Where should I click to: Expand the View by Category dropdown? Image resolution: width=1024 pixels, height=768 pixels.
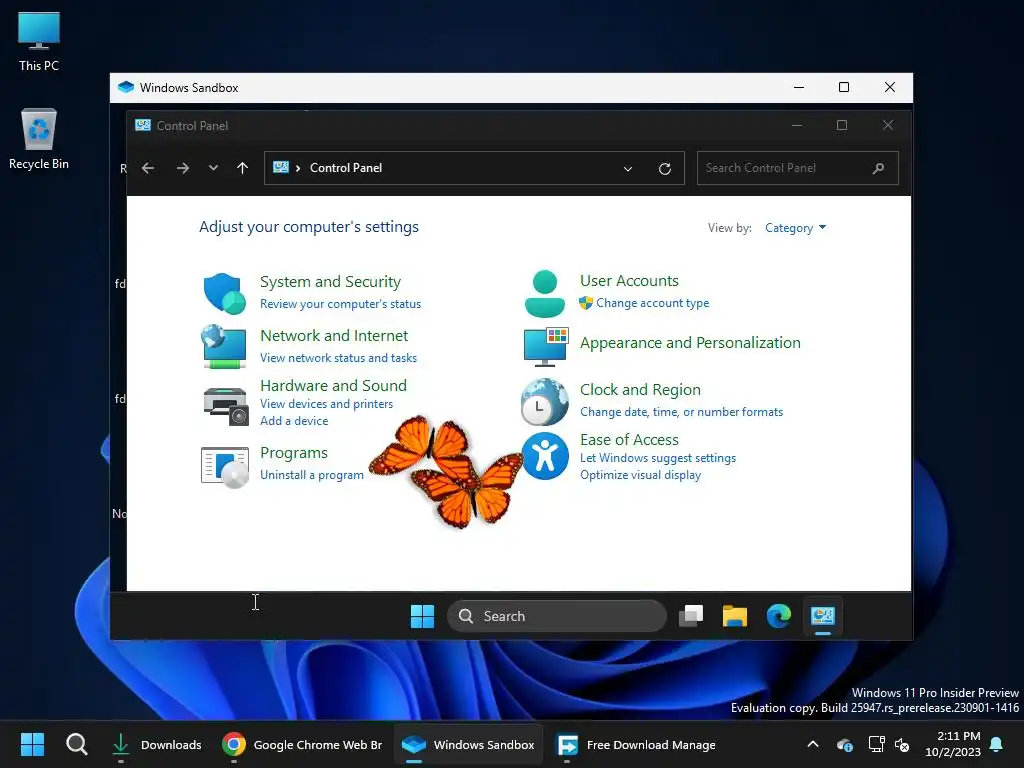point(795,228)
